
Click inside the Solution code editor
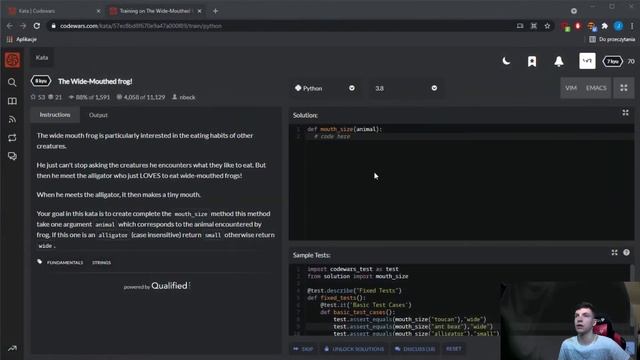pyautogui.click(x=461, y=182)
